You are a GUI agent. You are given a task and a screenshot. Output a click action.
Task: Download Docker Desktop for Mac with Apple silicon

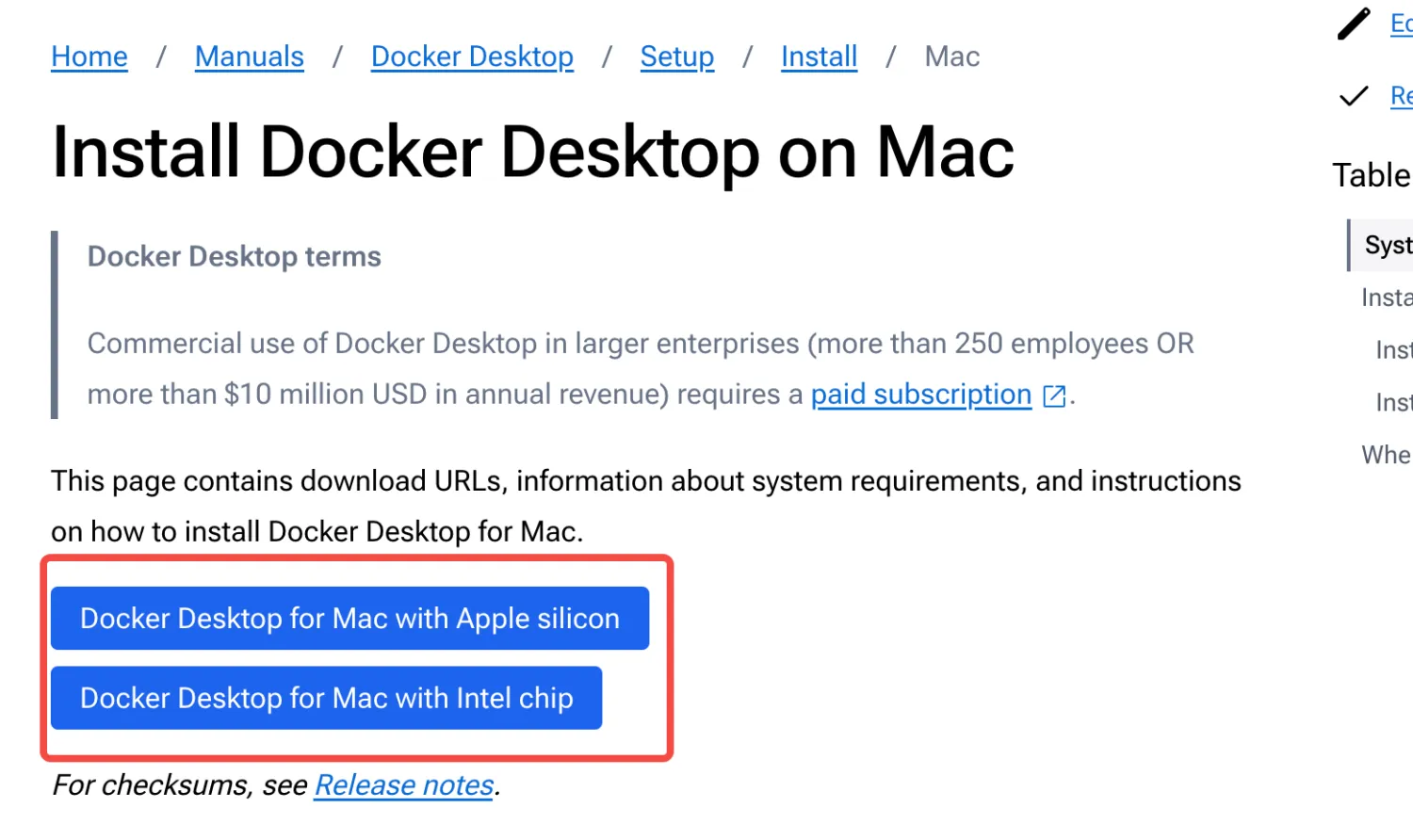coord(349,619)
